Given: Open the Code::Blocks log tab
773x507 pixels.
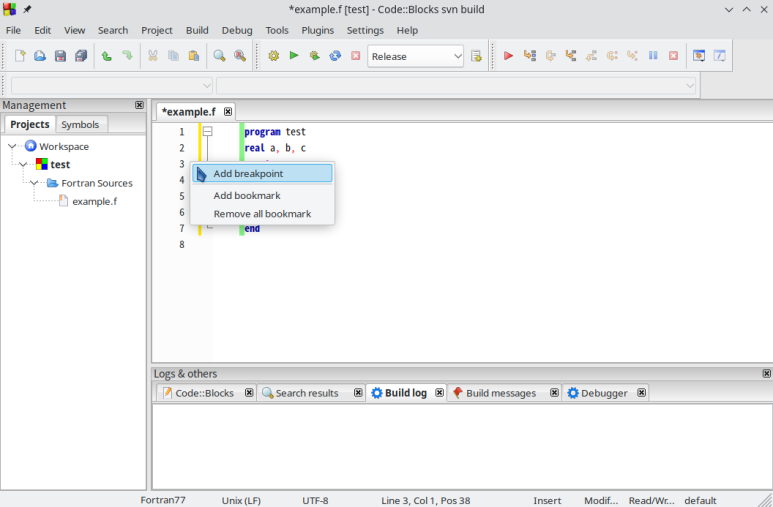Looking at the screenshot, I should click(205, 393).
